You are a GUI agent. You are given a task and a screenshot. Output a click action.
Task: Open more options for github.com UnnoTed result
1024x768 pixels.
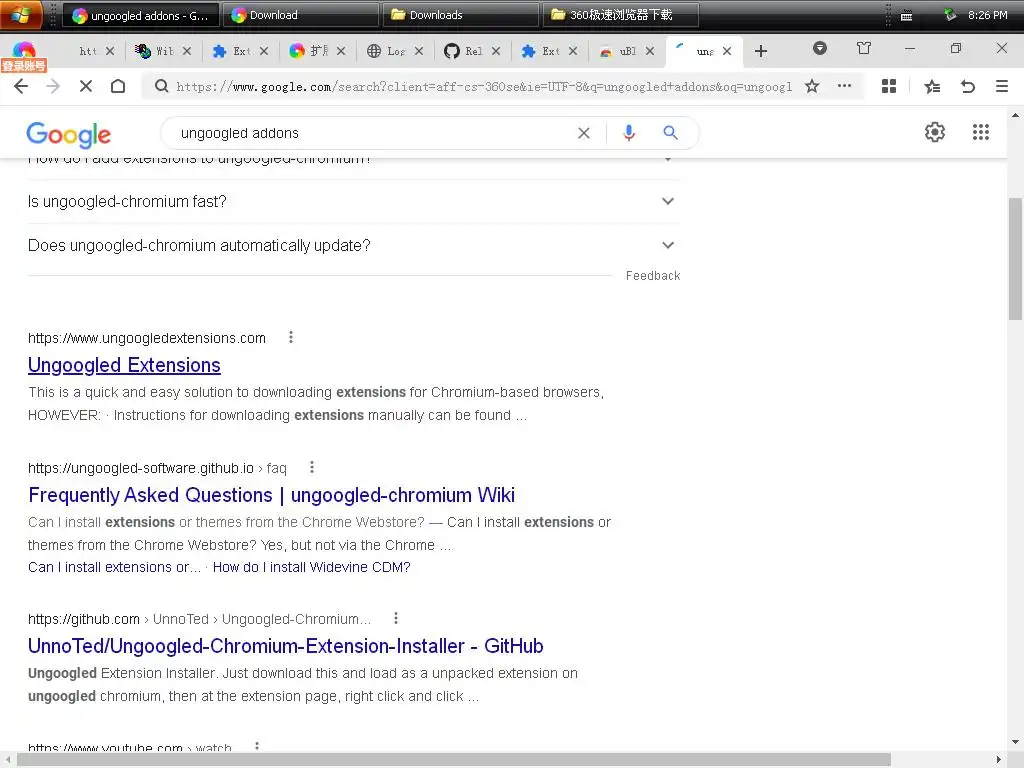tap(396, 618)
